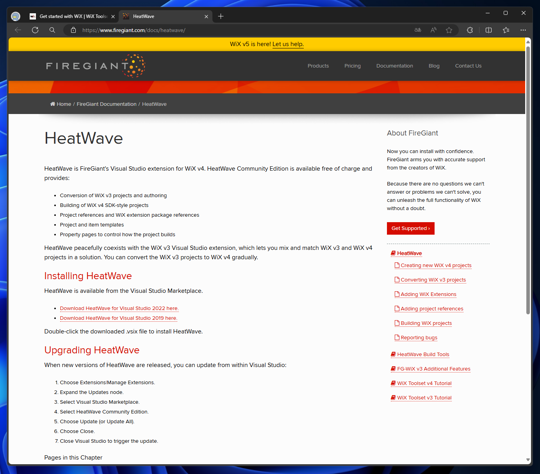Open the browser profile avatar menu
Screen dimensions: 540x474
tap(15, 16)
